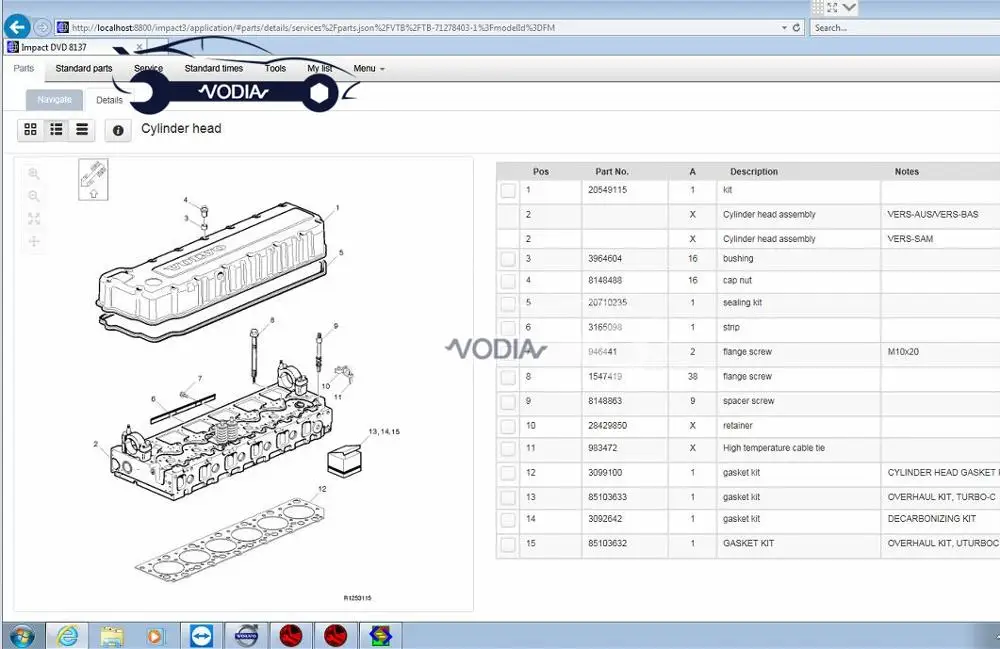Switch to the Details tab
Image resolution: width=1000 pixels, height=649 pixels.
109,100
